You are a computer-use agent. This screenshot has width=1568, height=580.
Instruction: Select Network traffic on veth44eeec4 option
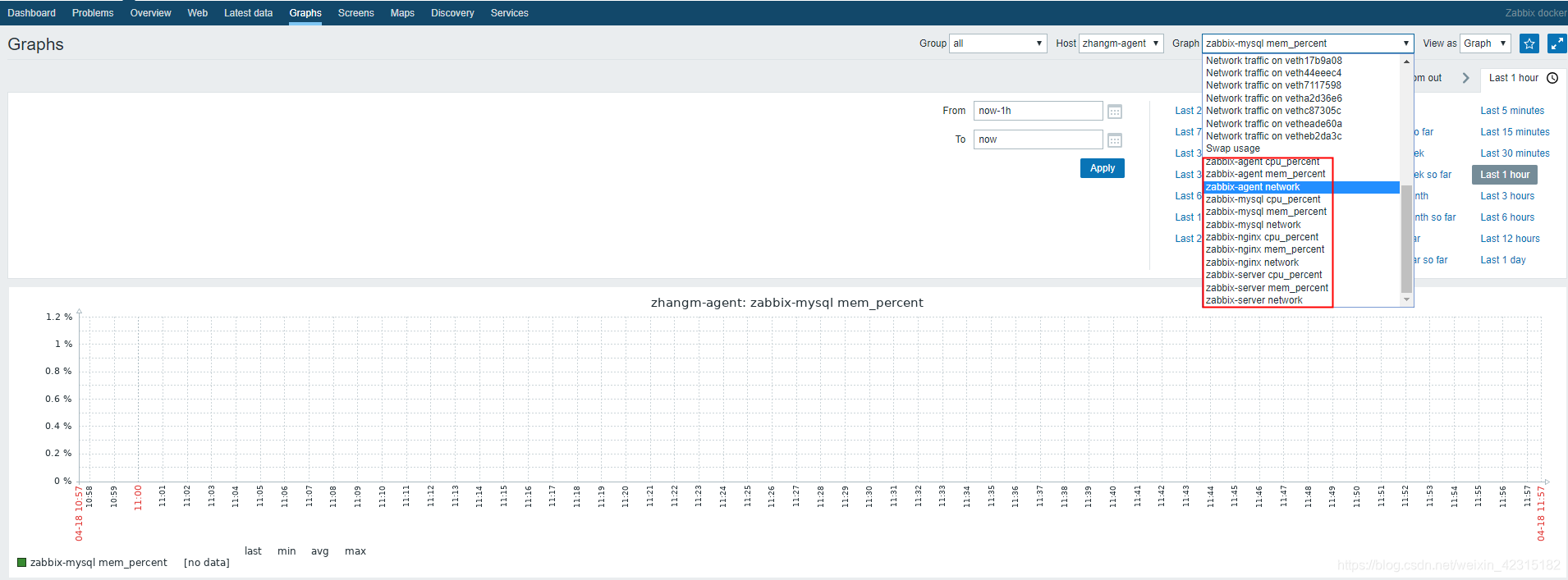coord(1301,73)
